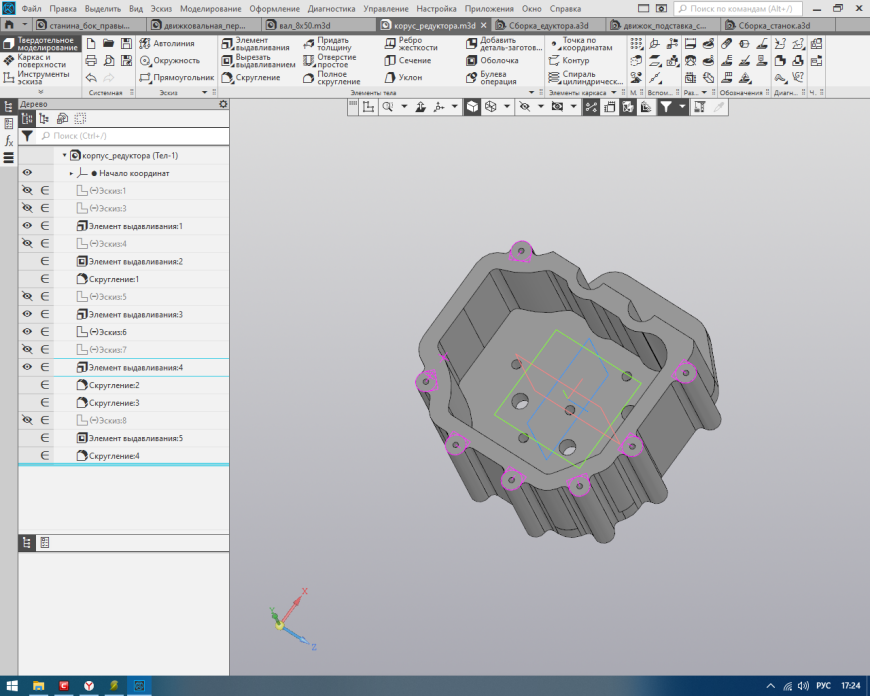Screen dimensions: 870x696
Task: Show hidden Эскиз:1 via eye icon
Action: pos(28,190)
